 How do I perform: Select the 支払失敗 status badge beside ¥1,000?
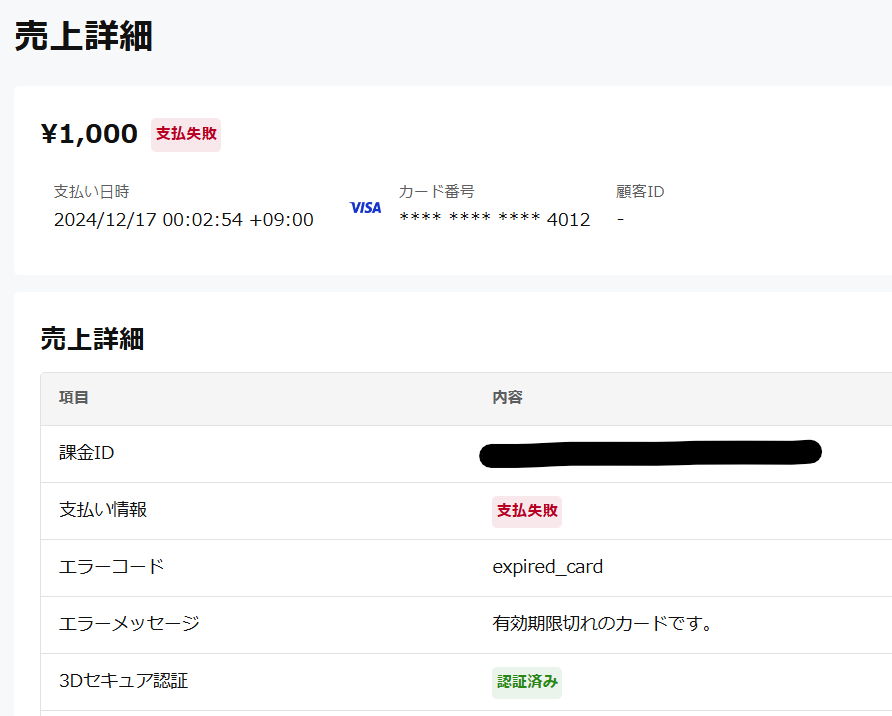[185, 135]
